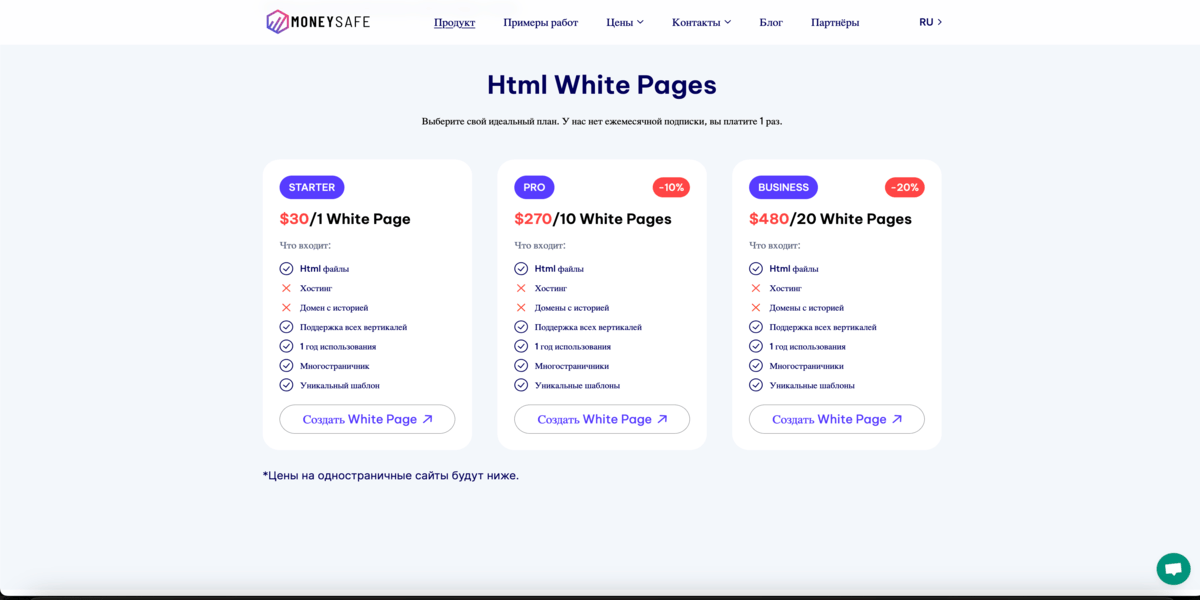
Task: Select the PRO plan label badge
Action: coord(534,187)
